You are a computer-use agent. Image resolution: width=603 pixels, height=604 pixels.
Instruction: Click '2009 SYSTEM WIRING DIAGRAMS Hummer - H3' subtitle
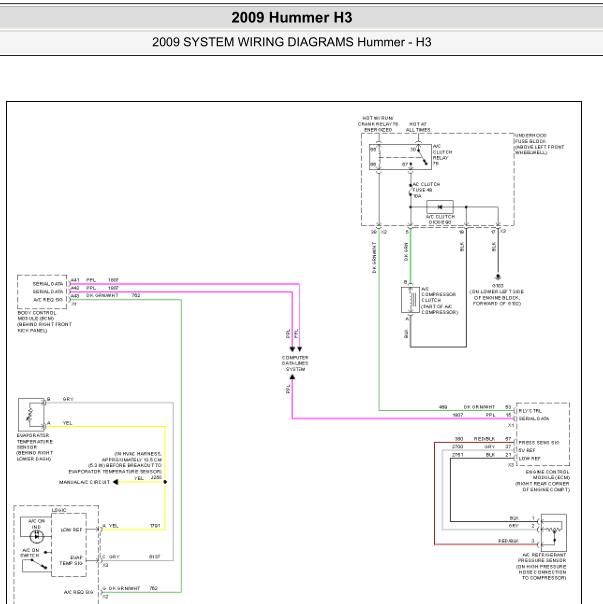292,42
